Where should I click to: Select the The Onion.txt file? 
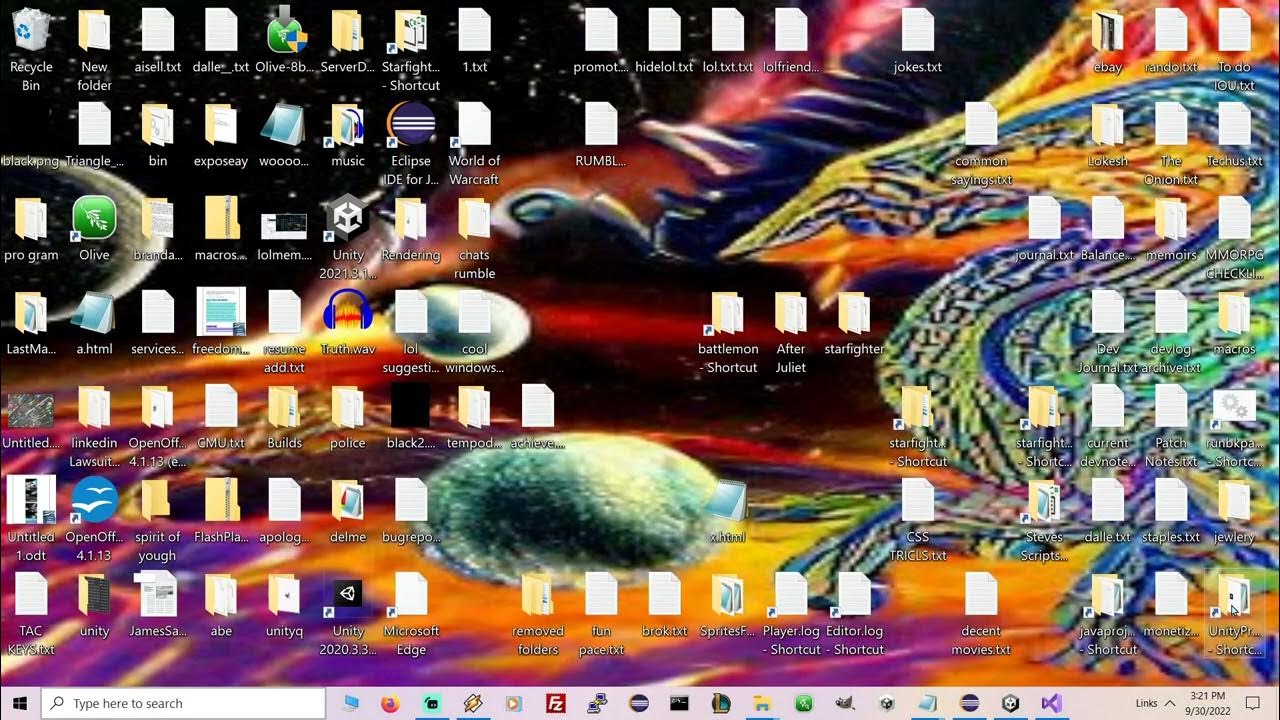coord(1170,125)
